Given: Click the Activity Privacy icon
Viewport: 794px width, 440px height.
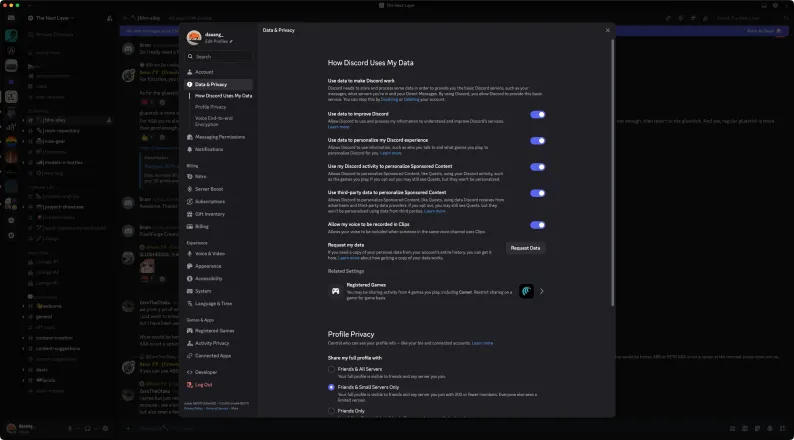Looking at the screenshot, I should click(x=190, y=343).
